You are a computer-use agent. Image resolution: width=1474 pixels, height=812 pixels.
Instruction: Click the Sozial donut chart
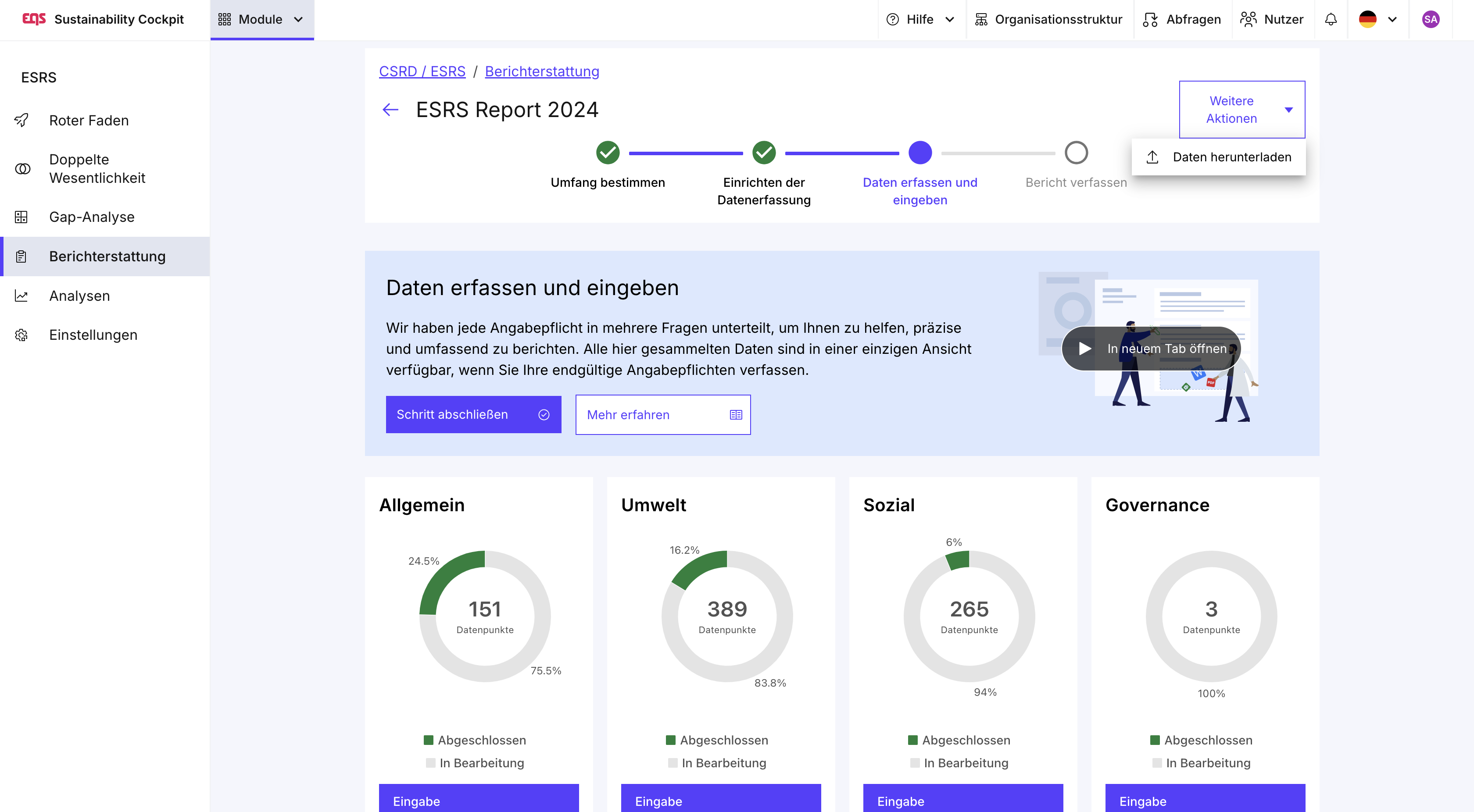point(969,616)
